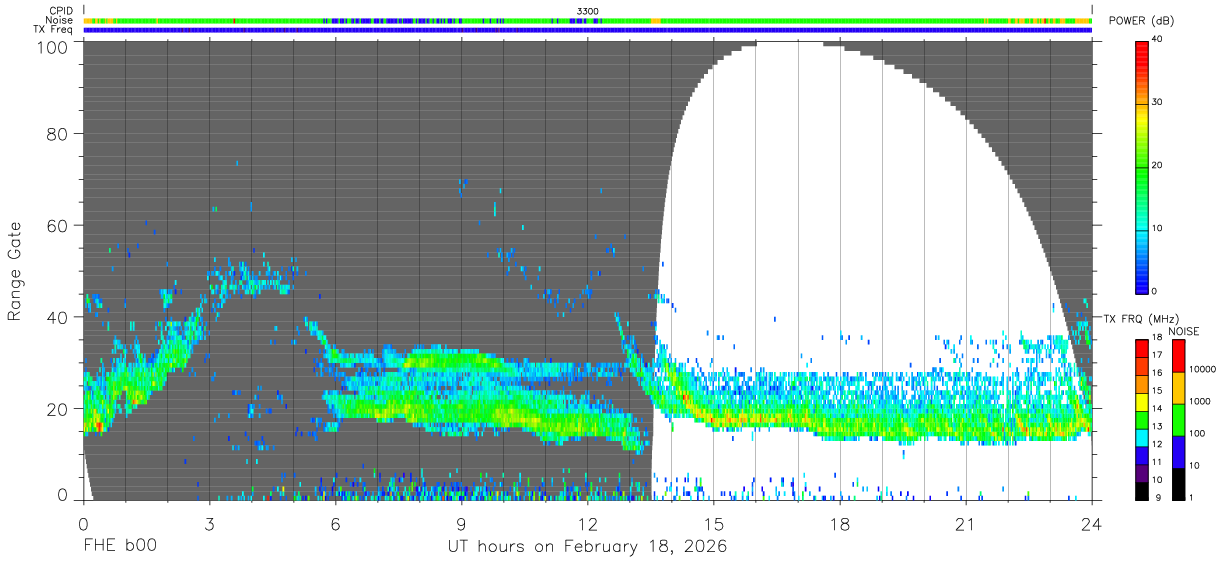Click the blue TX Freq strip above the plot

click(587, 30)
